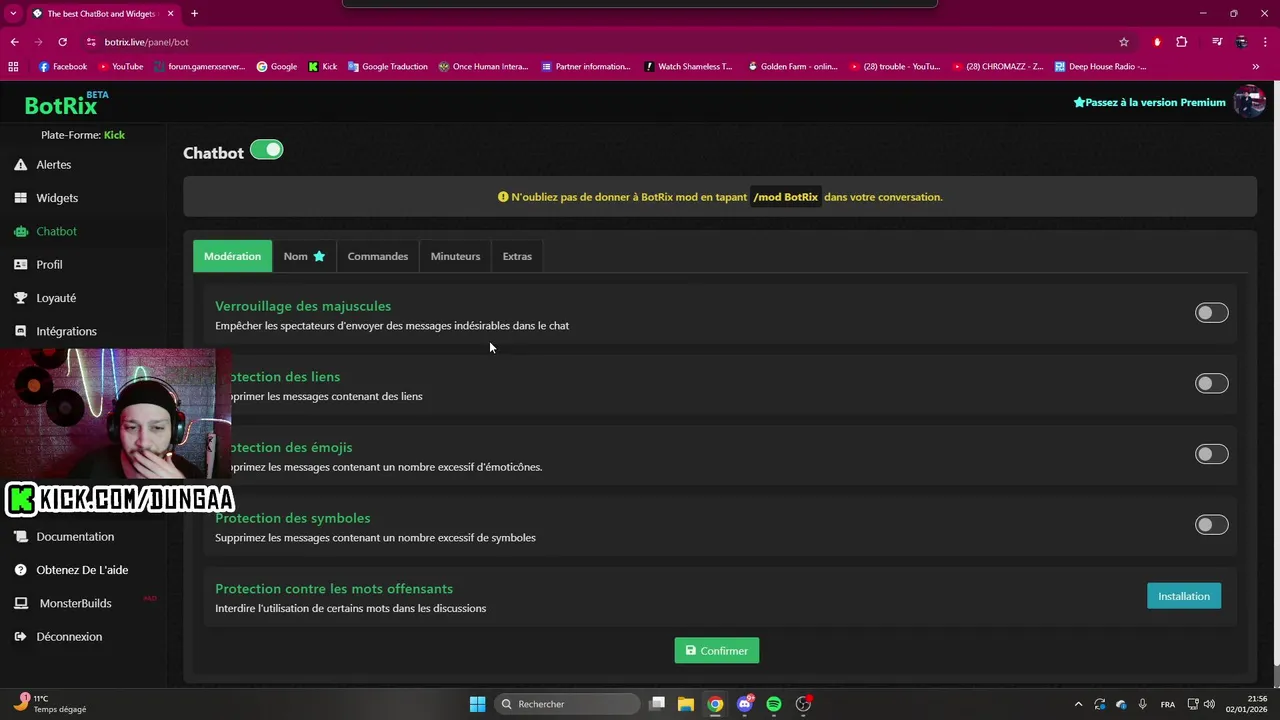Click Passez à la version Premium
1280x720 pixels.
[1149, 102]
